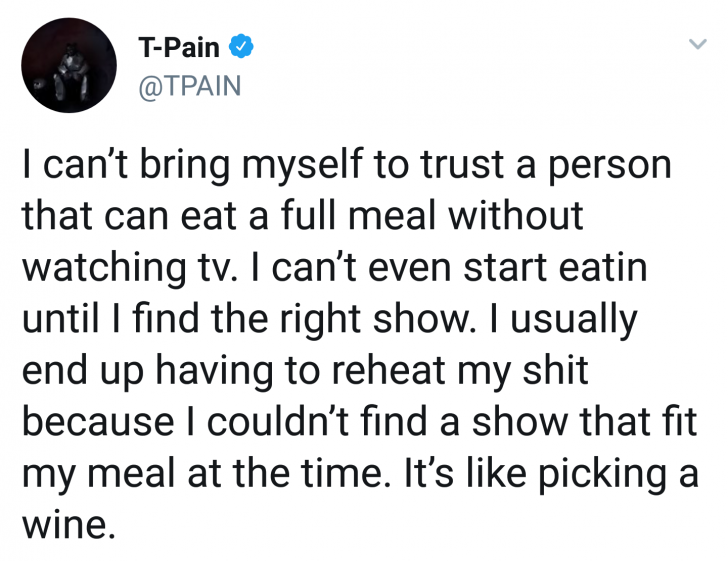Expand the tweet options chevron arrow
728x561 pixels.
point(697,45)
